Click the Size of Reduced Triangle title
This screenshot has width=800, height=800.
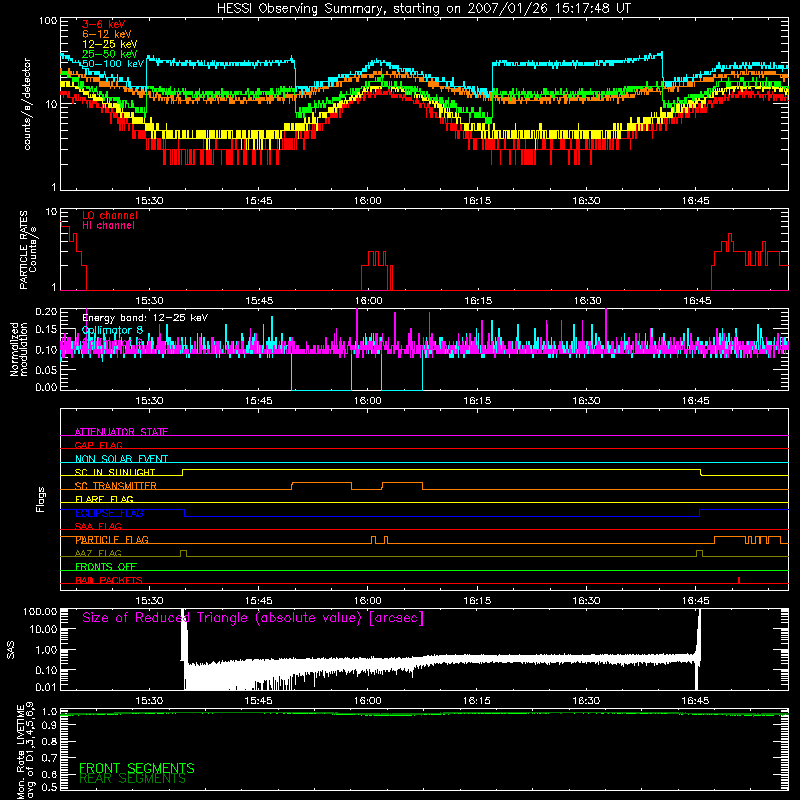[x=253, y=618]
